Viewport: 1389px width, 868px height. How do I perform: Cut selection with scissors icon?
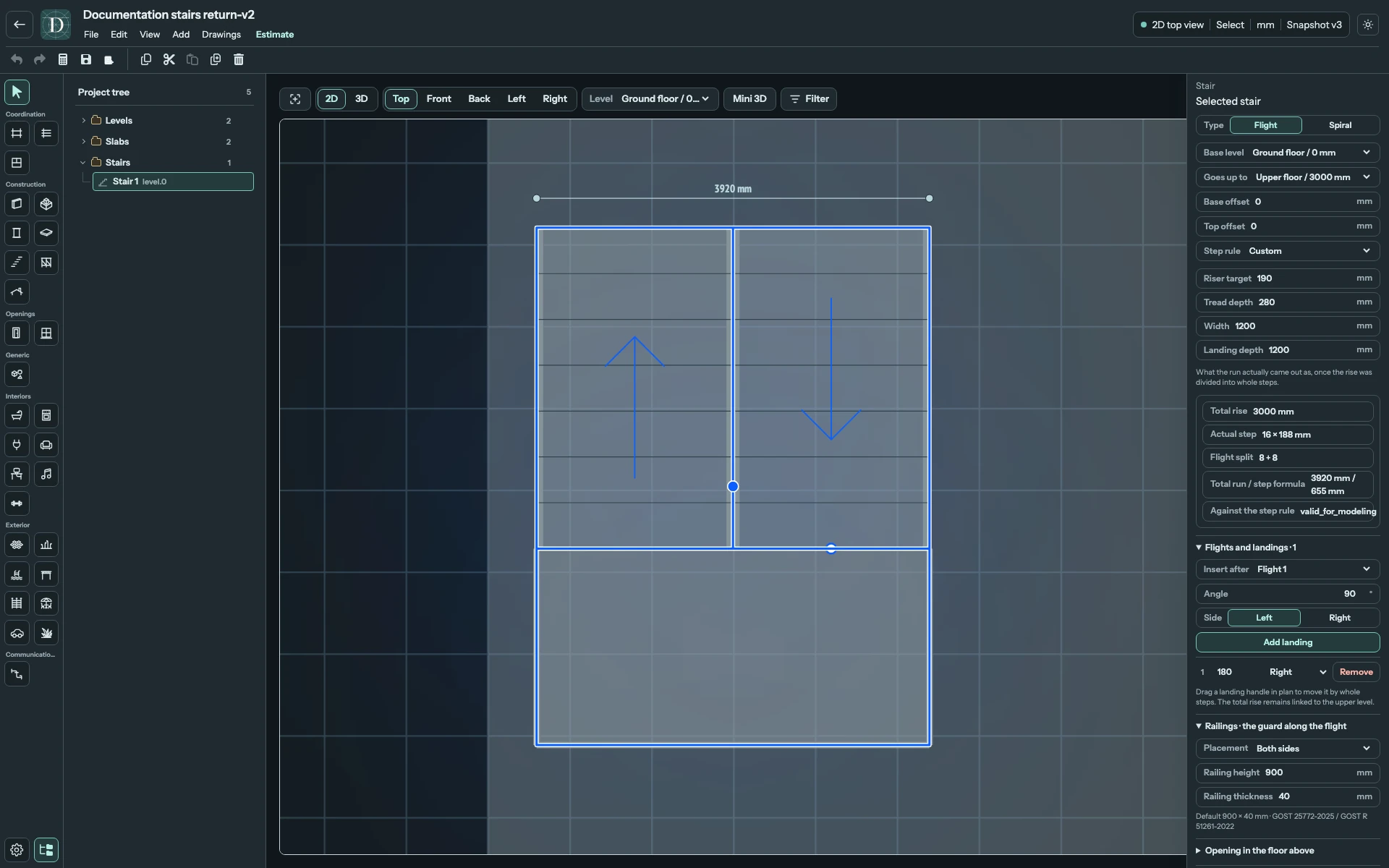(169, 59)
